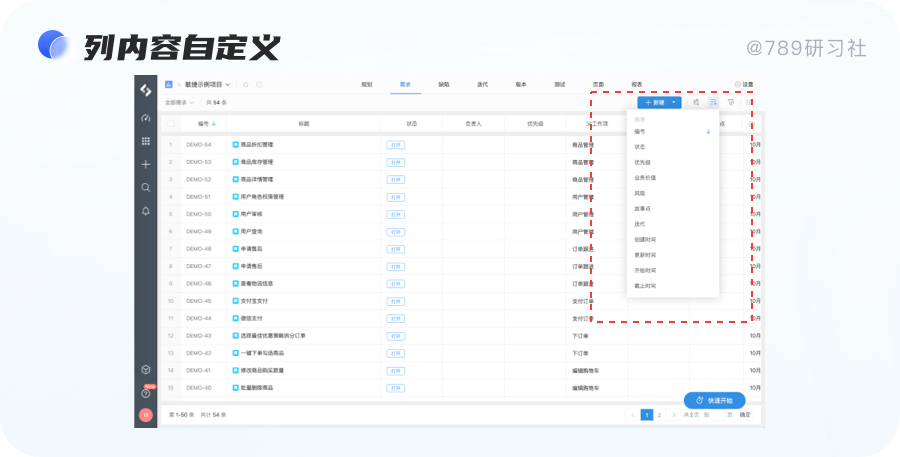Open the story 选择最佳优惠策略拆分订单

point(273,336)
